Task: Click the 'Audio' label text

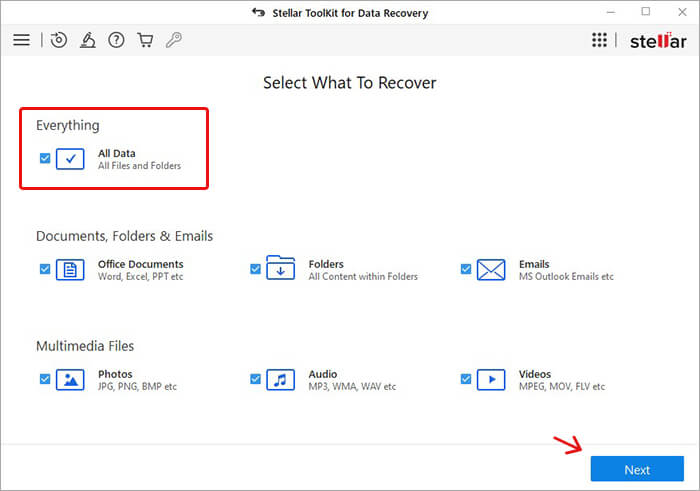Action: click(x=323, y=374)
